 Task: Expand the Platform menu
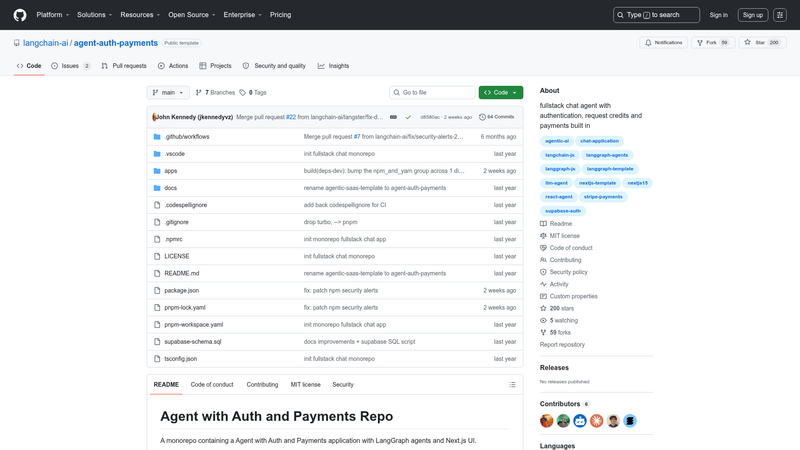point(53,15)
